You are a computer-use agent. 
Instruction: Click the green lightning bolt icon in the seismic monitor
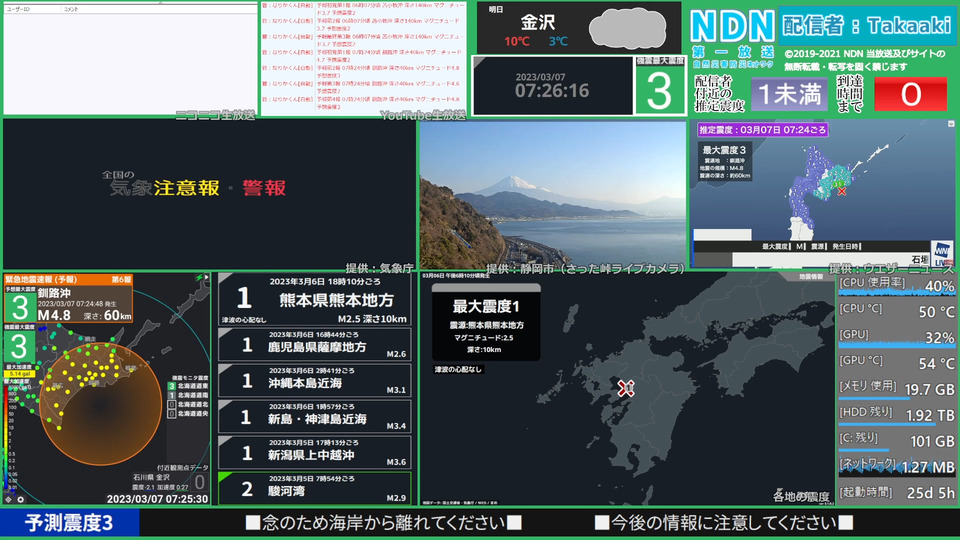click(x=198, y=277)
